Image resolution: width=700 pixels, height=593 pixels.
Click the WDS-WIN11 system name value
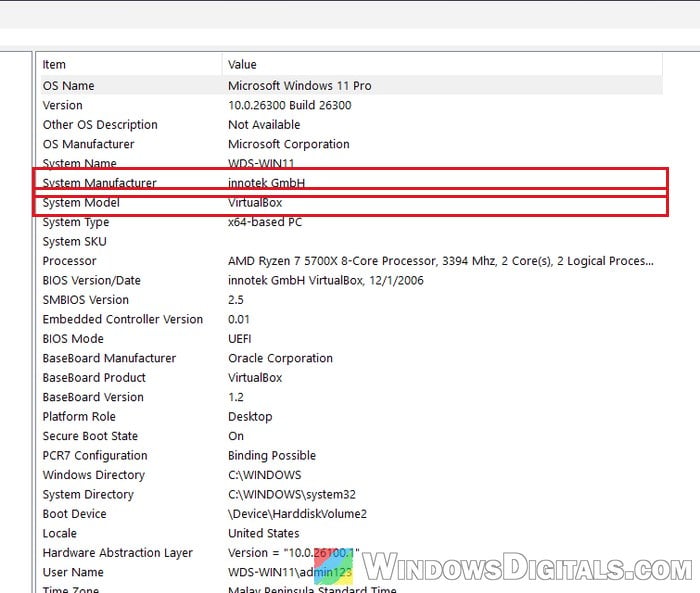(x=261, y=163)
